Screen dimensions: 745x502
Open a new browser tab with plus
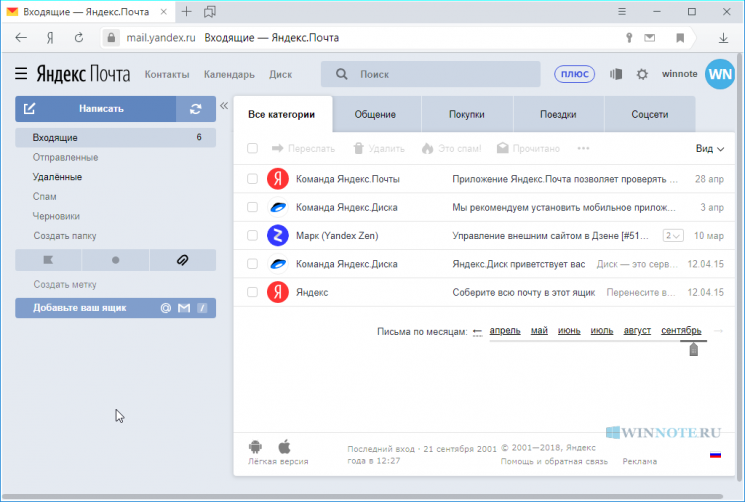[x=186, y=12]
